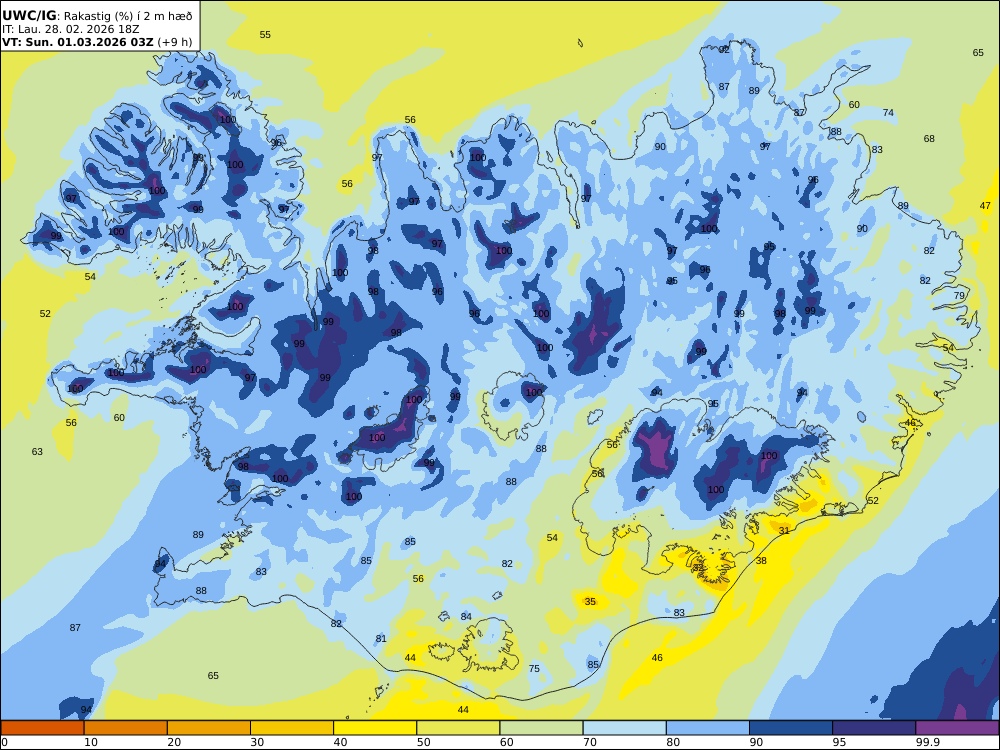Click the map value '68' in the northeast sea
Viewport: 1000px width, 750px height.
(x=929, y=138)
